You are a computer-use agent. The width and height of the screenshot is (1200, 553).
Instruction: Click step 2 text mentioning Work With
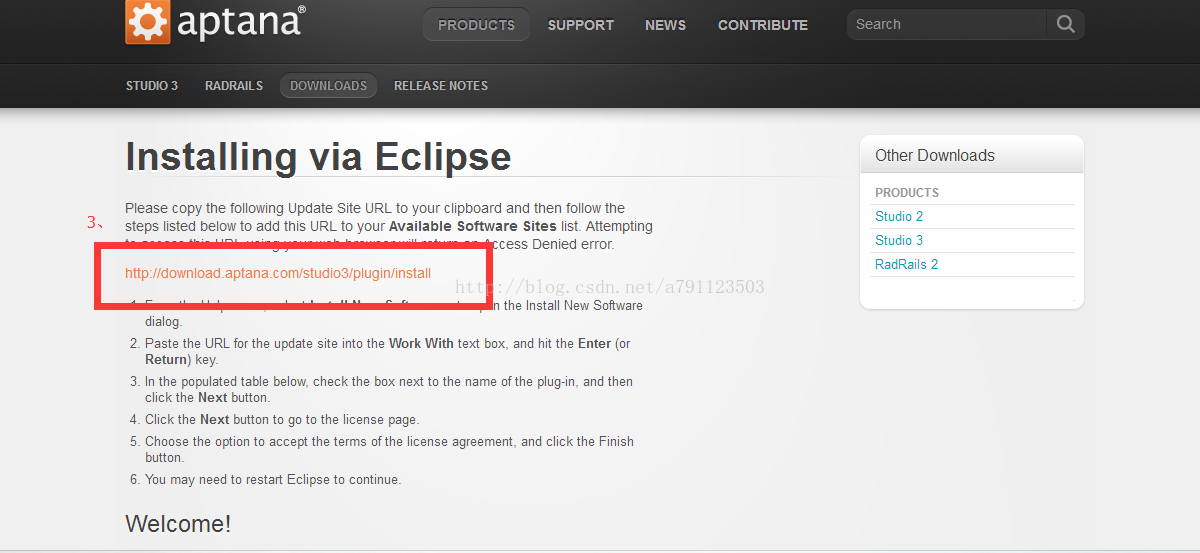tap(388, 352)
